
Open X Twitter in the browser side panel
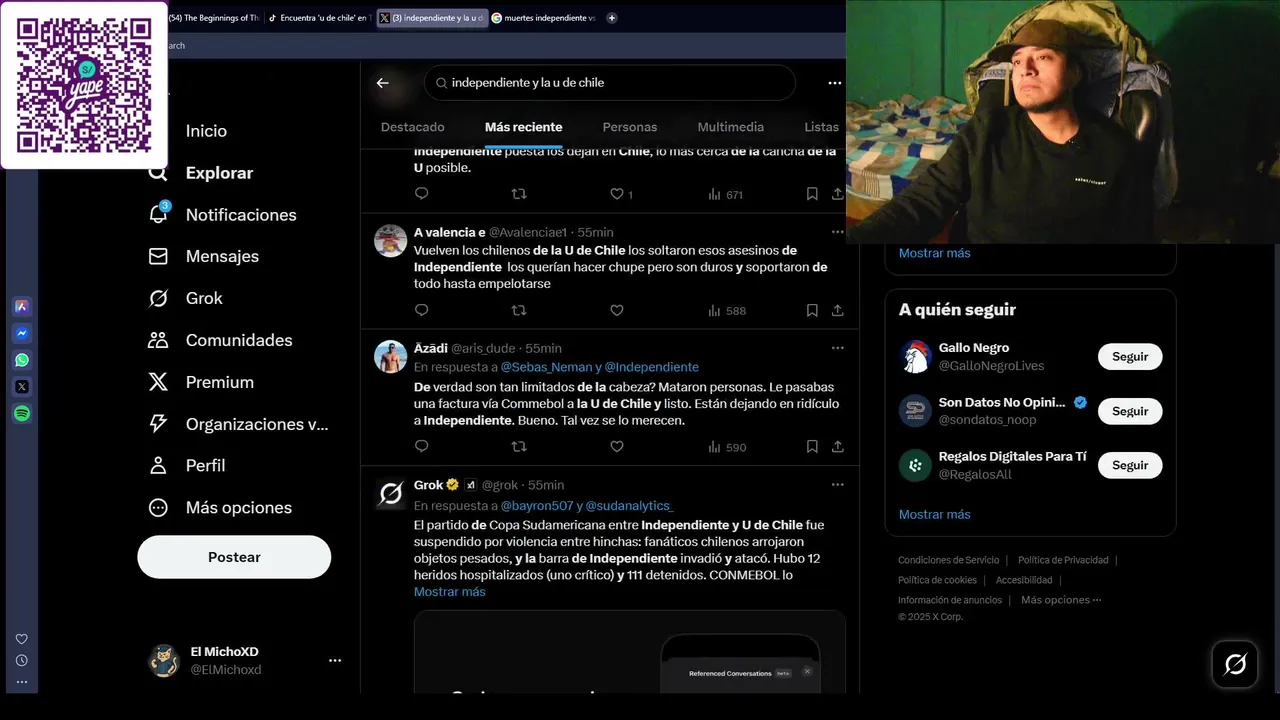point(22,386)
